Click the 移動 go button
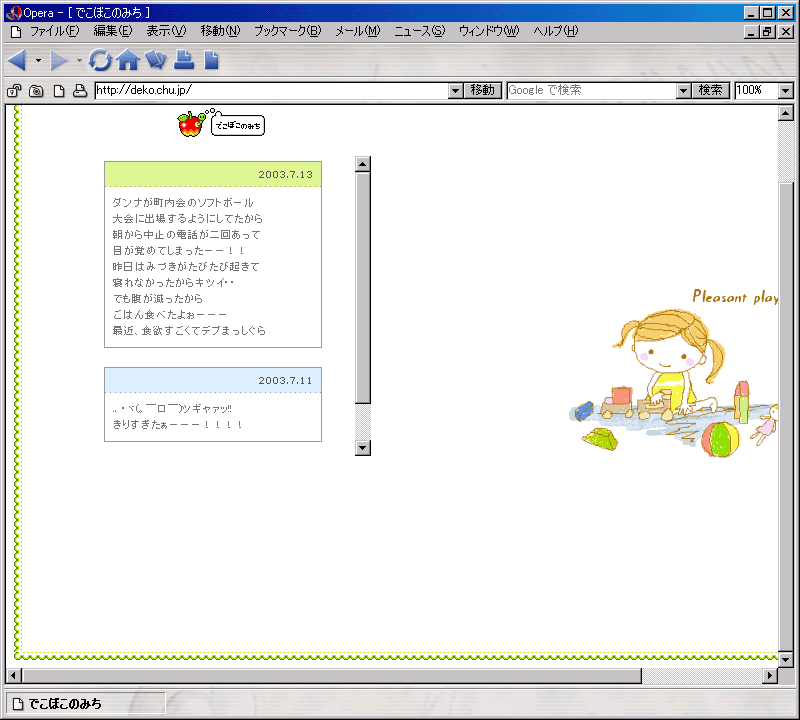 (483, 90)
